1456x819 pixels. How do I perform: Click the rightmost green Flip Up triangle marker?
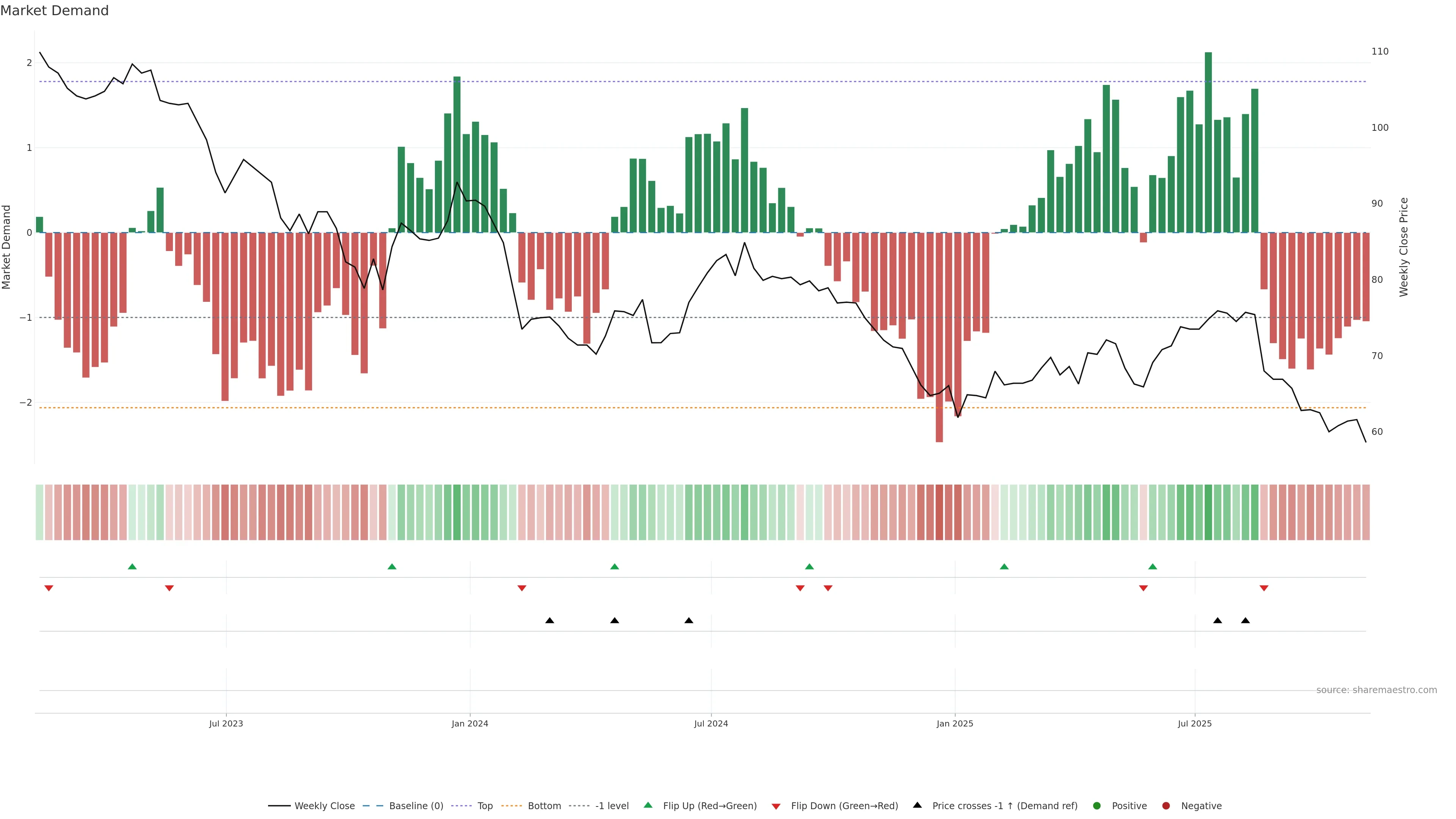[x=1153, y=566]
